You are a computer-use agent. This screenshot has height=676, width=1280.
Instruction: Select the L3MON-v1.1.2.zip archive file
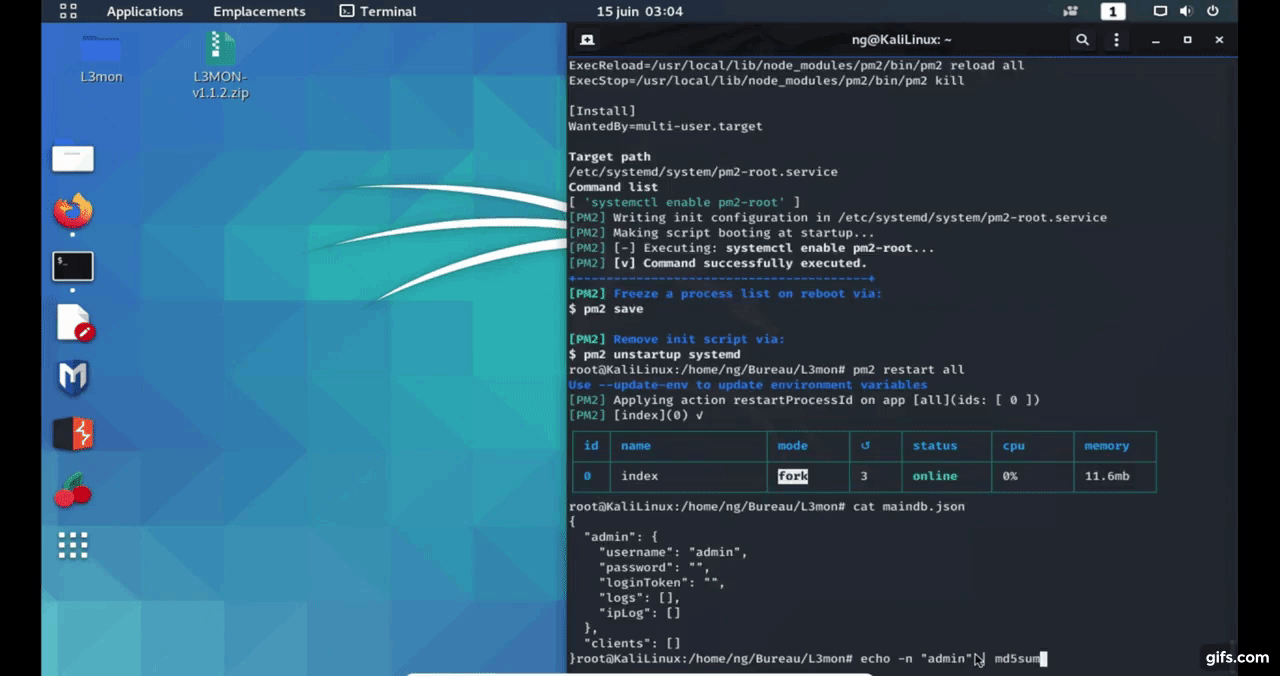click(x=220, y=65)
